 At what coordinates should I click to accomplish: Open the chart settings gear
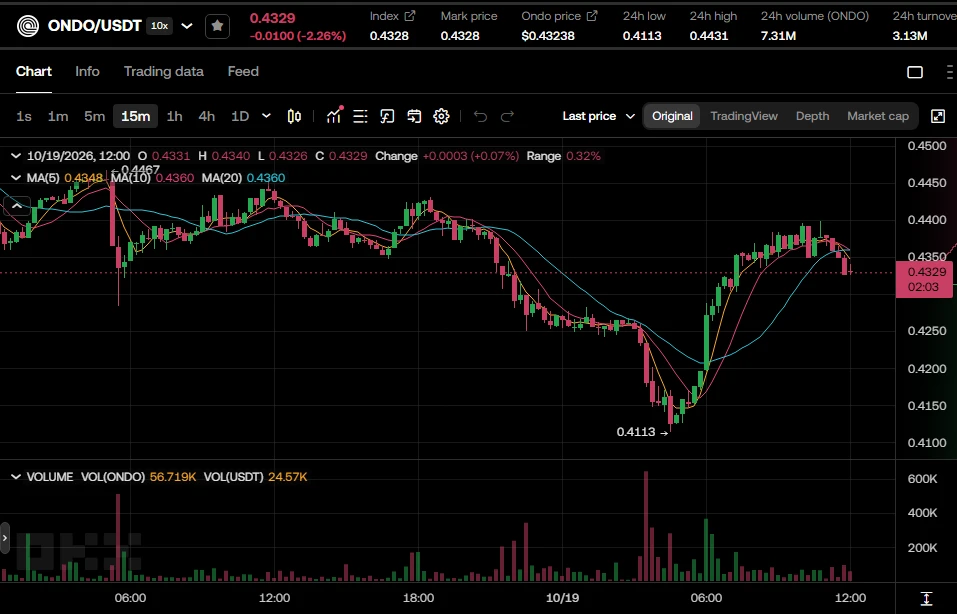(441, 116)
